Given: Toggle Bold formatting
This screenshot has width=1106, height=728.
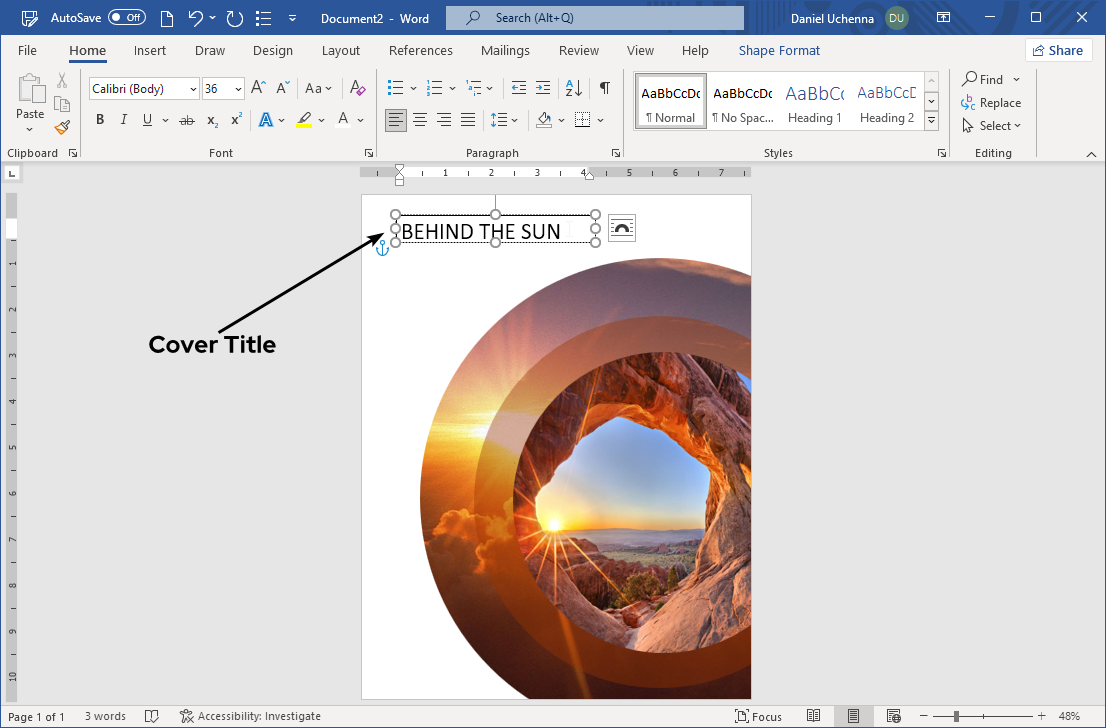Looking at the screenshot, I should (100, 120).
